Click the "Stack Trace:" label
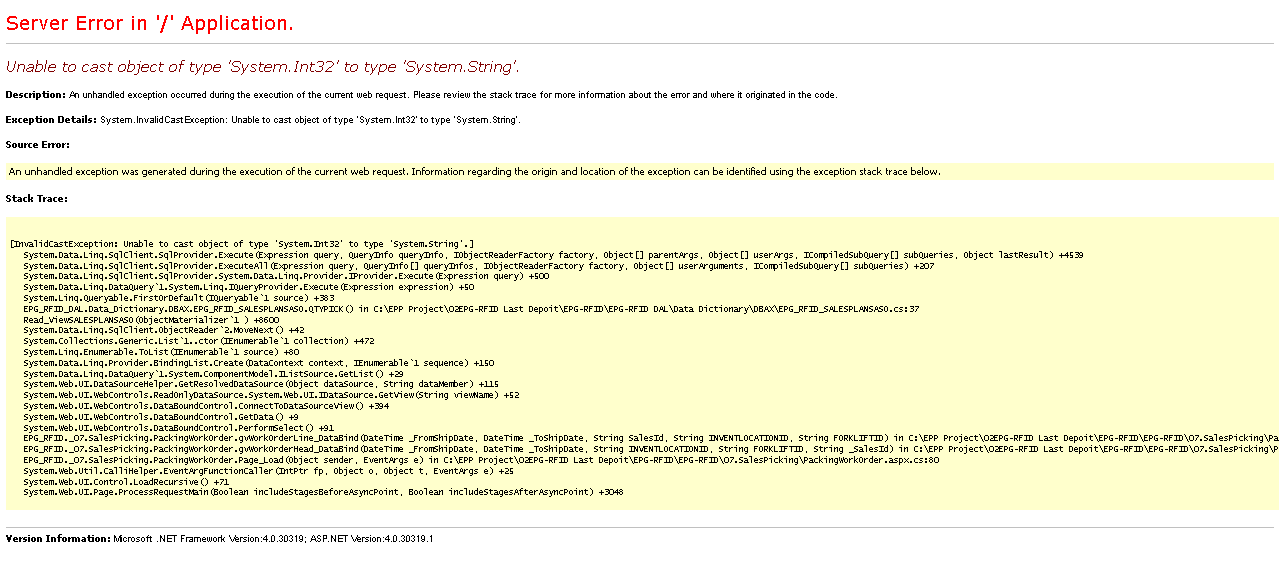The width and height of the screenshot is (1279, 570). 36,198
